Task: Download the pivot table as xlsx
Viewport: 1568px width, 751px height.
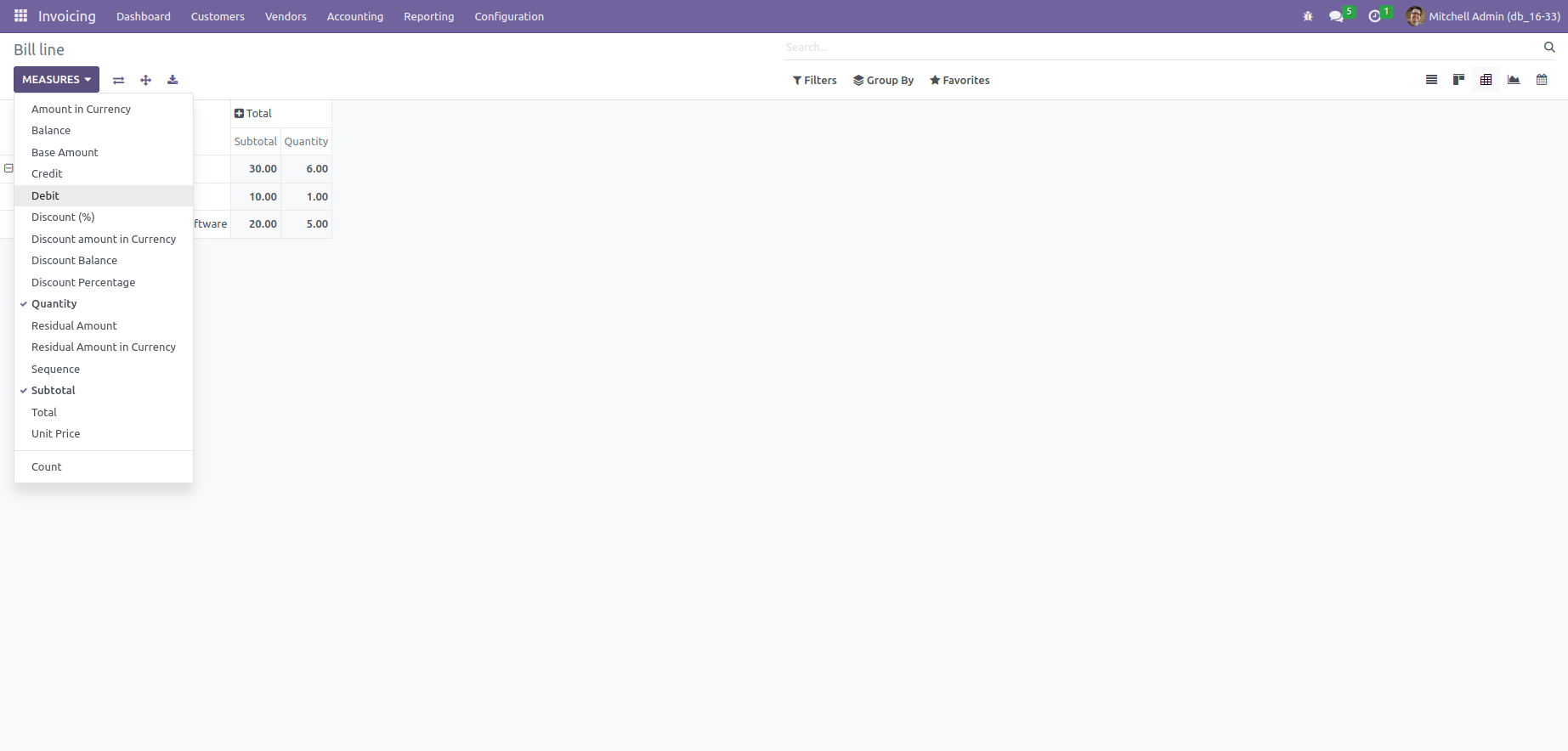Action: tap(173, 80)
